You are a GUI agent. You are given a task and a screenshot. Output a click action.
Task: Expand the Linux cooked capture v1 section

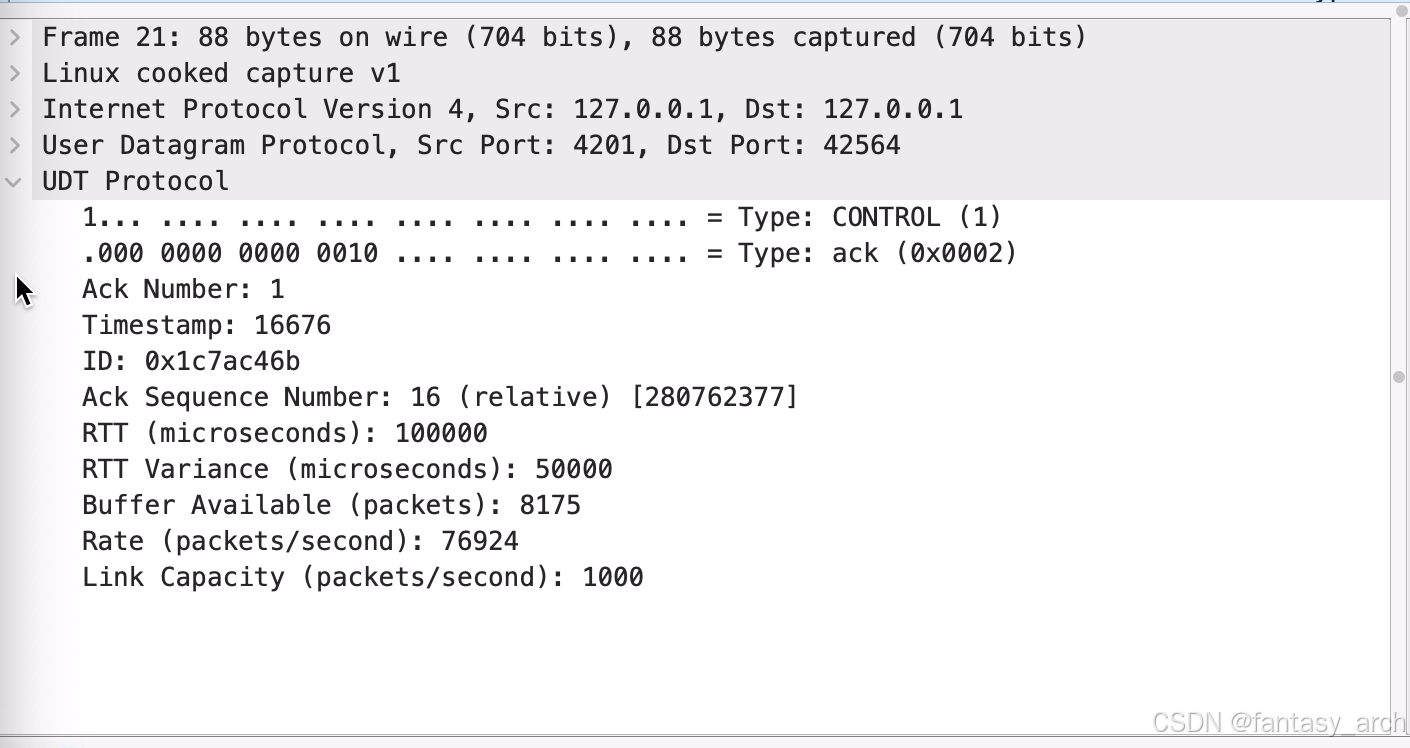tap(14, 73)
